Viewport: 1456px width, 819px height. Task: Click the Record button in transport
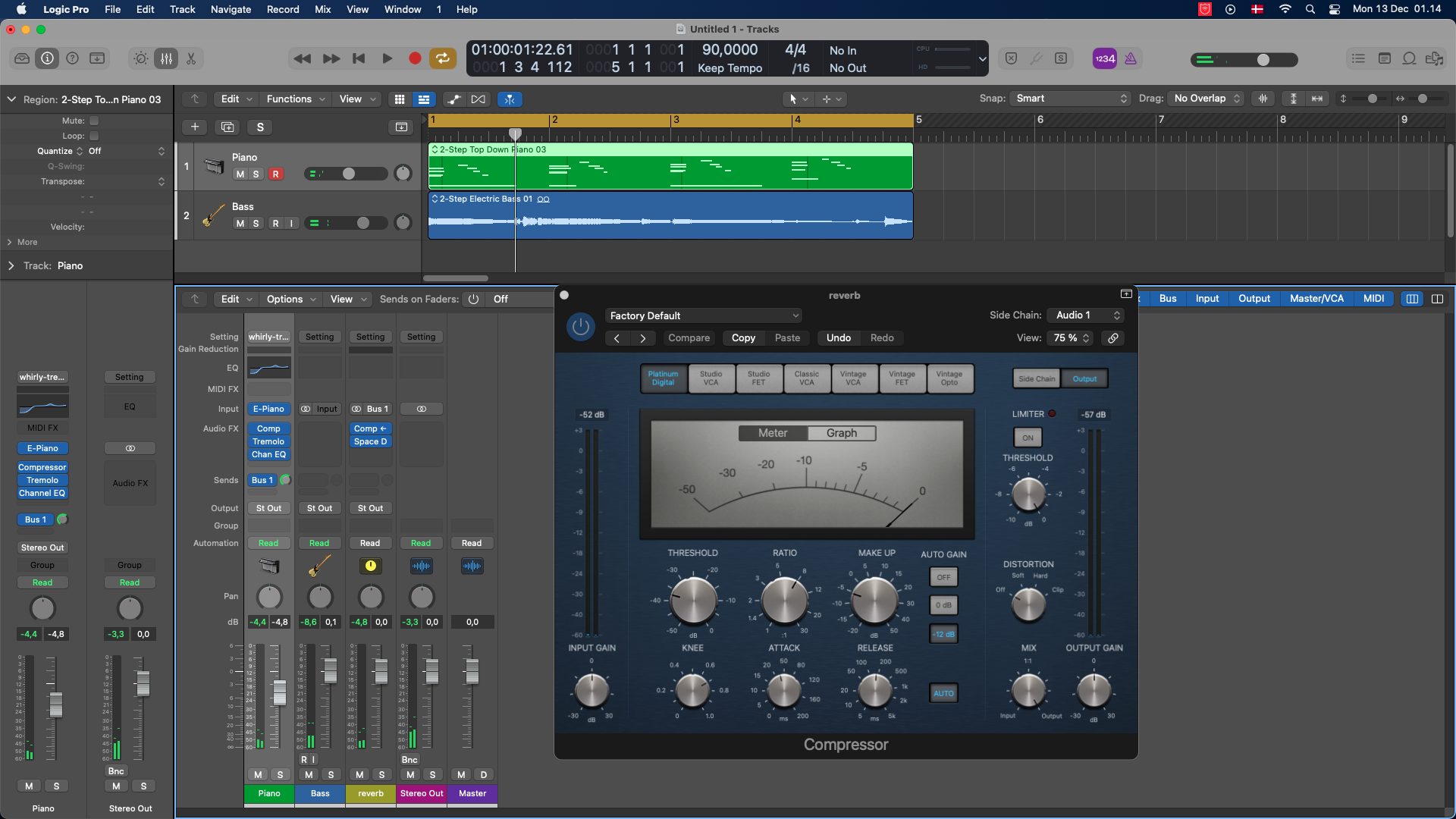(415, 58)
